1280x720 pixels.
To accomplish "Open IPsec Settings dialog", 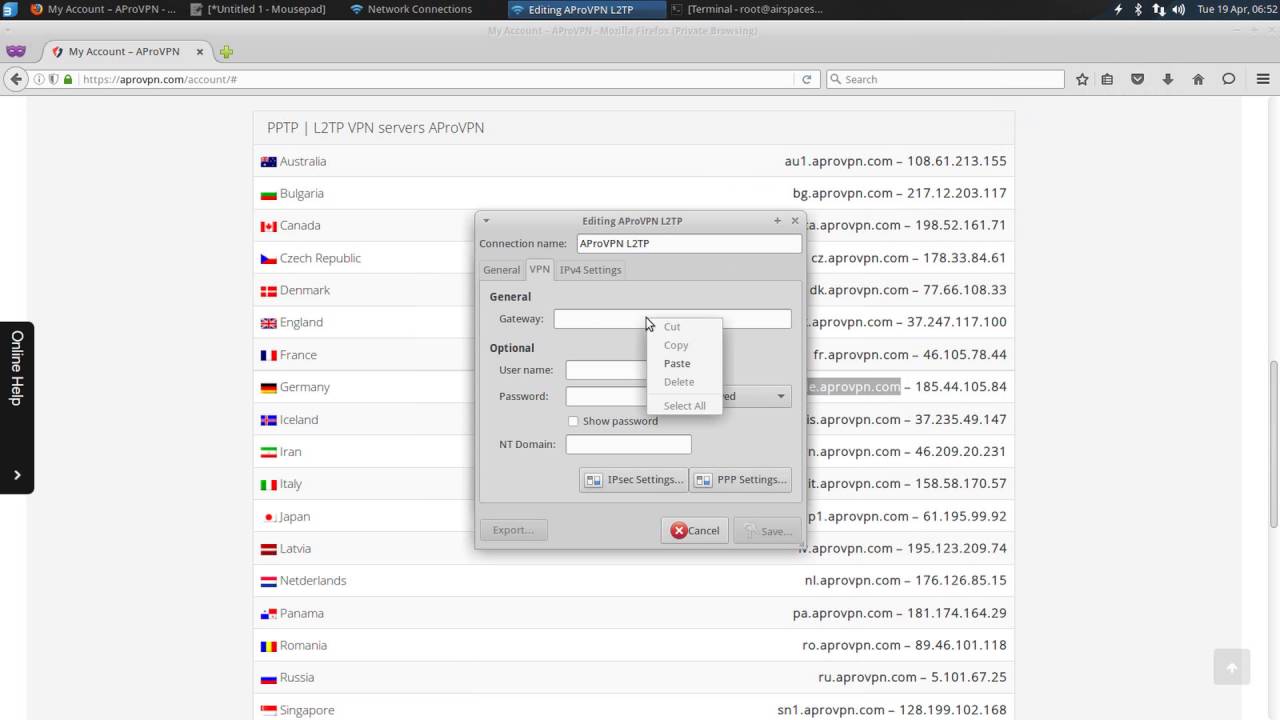I will coord(634,480).
